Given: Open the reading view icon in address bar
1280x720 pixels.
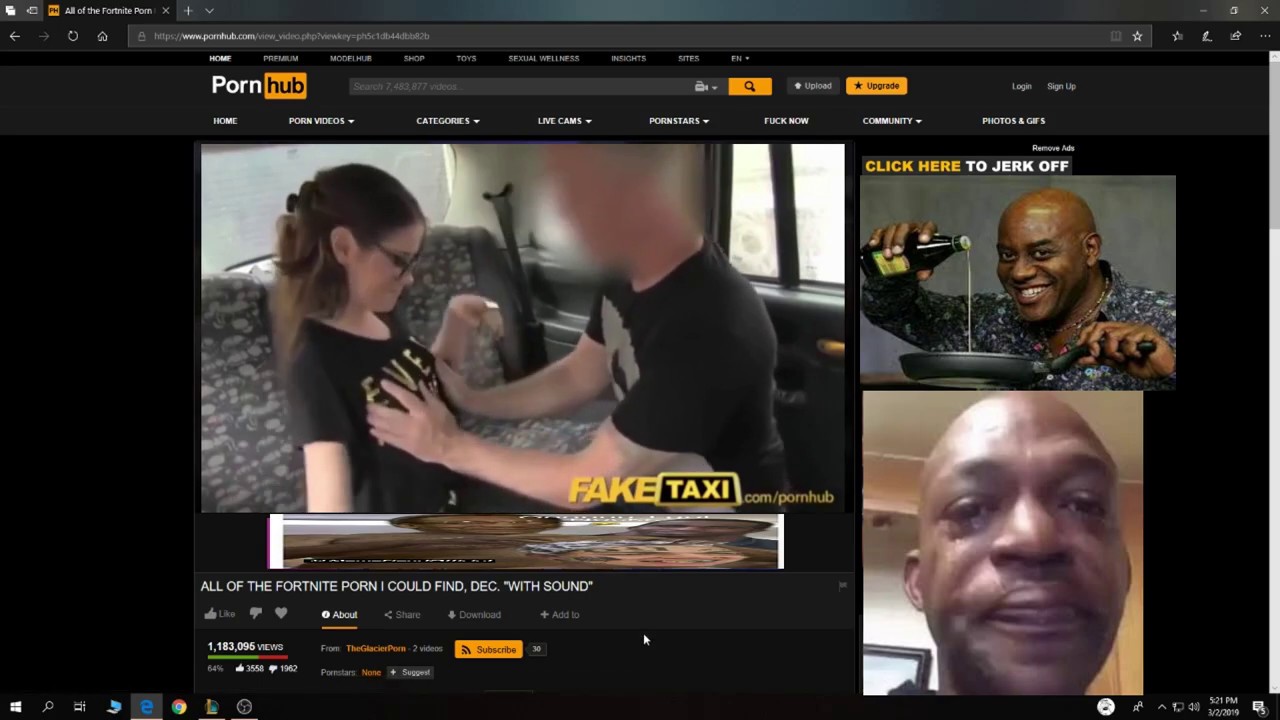Looking at the screenshot, I should click(1116, 36).
